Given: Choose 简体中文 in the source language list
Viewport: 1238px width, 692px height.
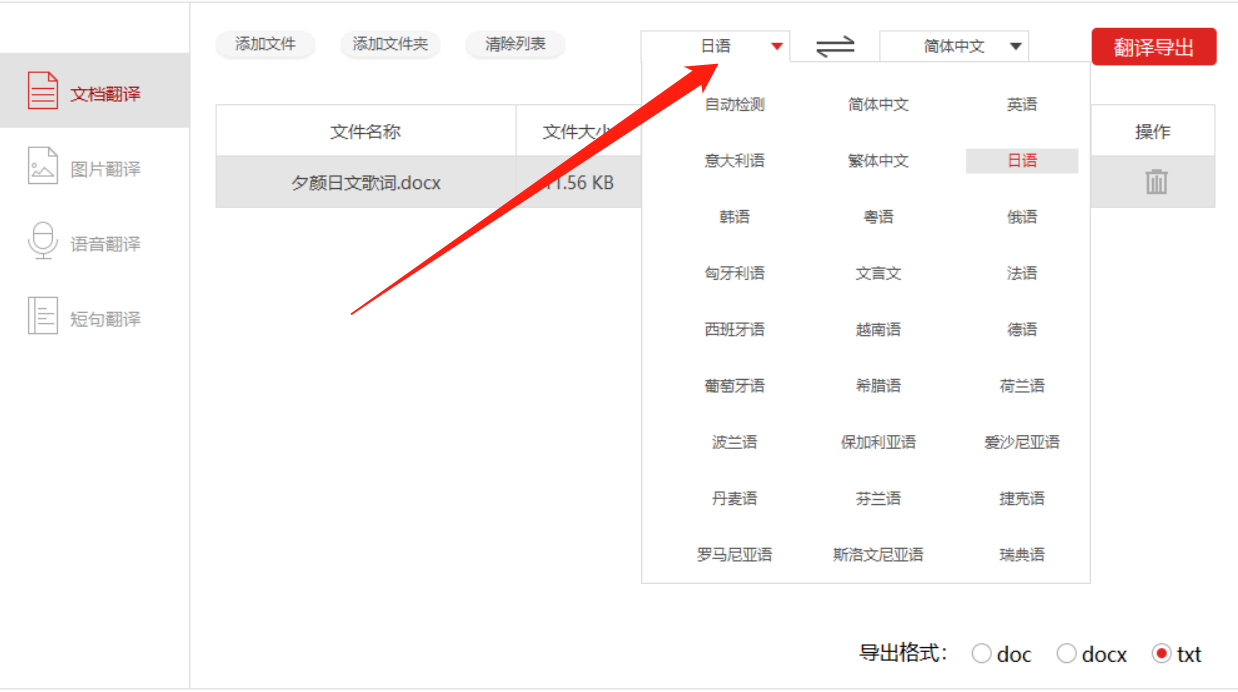Looking at the screenshot, I should tap(878, 104).
